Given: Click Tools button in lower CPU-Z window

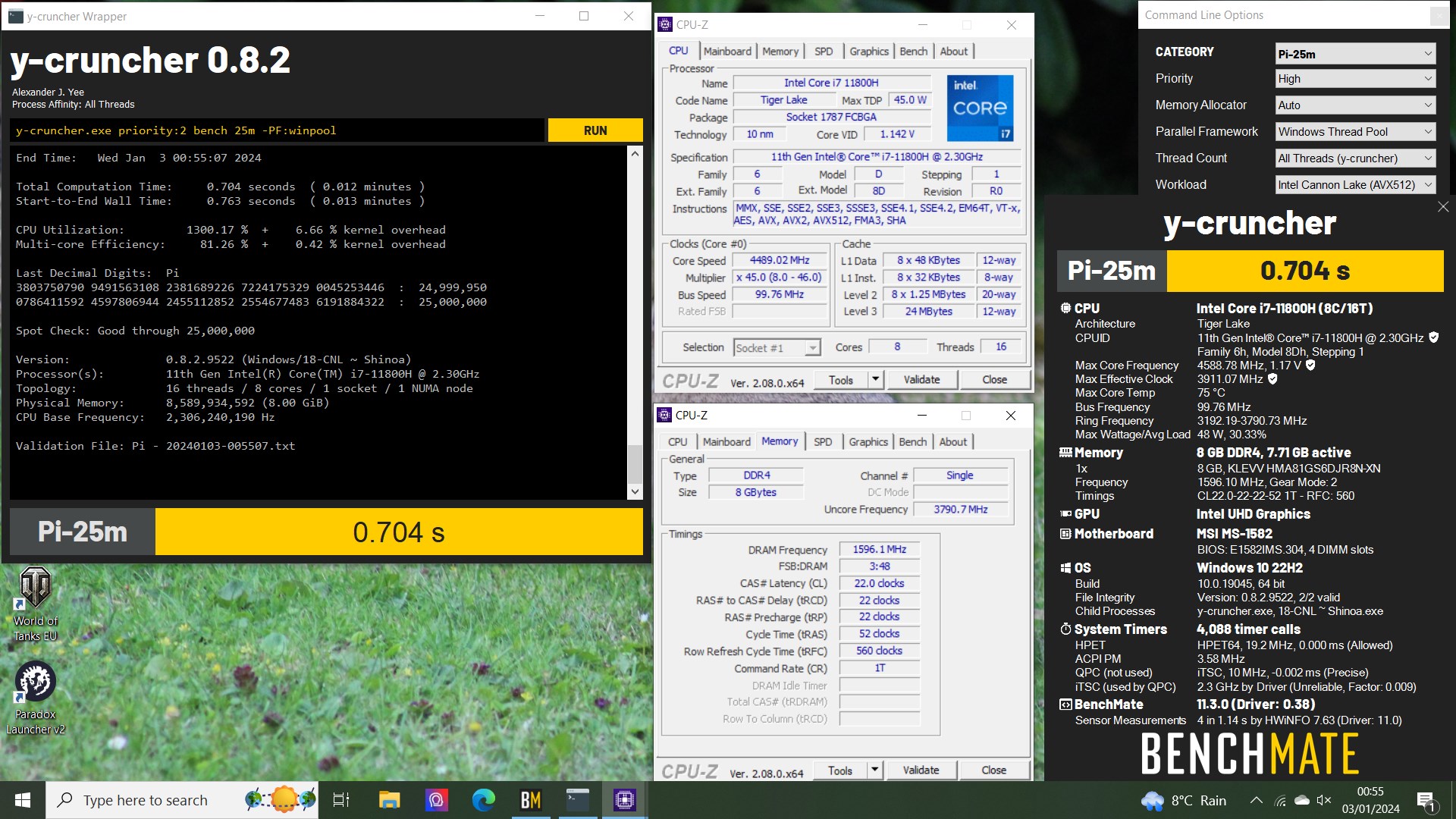Looking at the screenshot, I should [840, 770].
